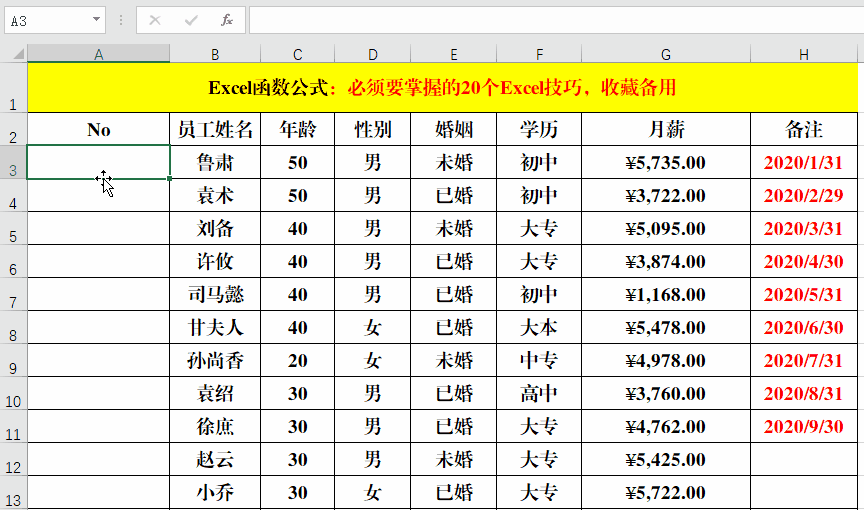Click the '中专' education cell for 孙尚香
Image resolution: width=864 pixels, height=510 pixels.
point(539,361)
